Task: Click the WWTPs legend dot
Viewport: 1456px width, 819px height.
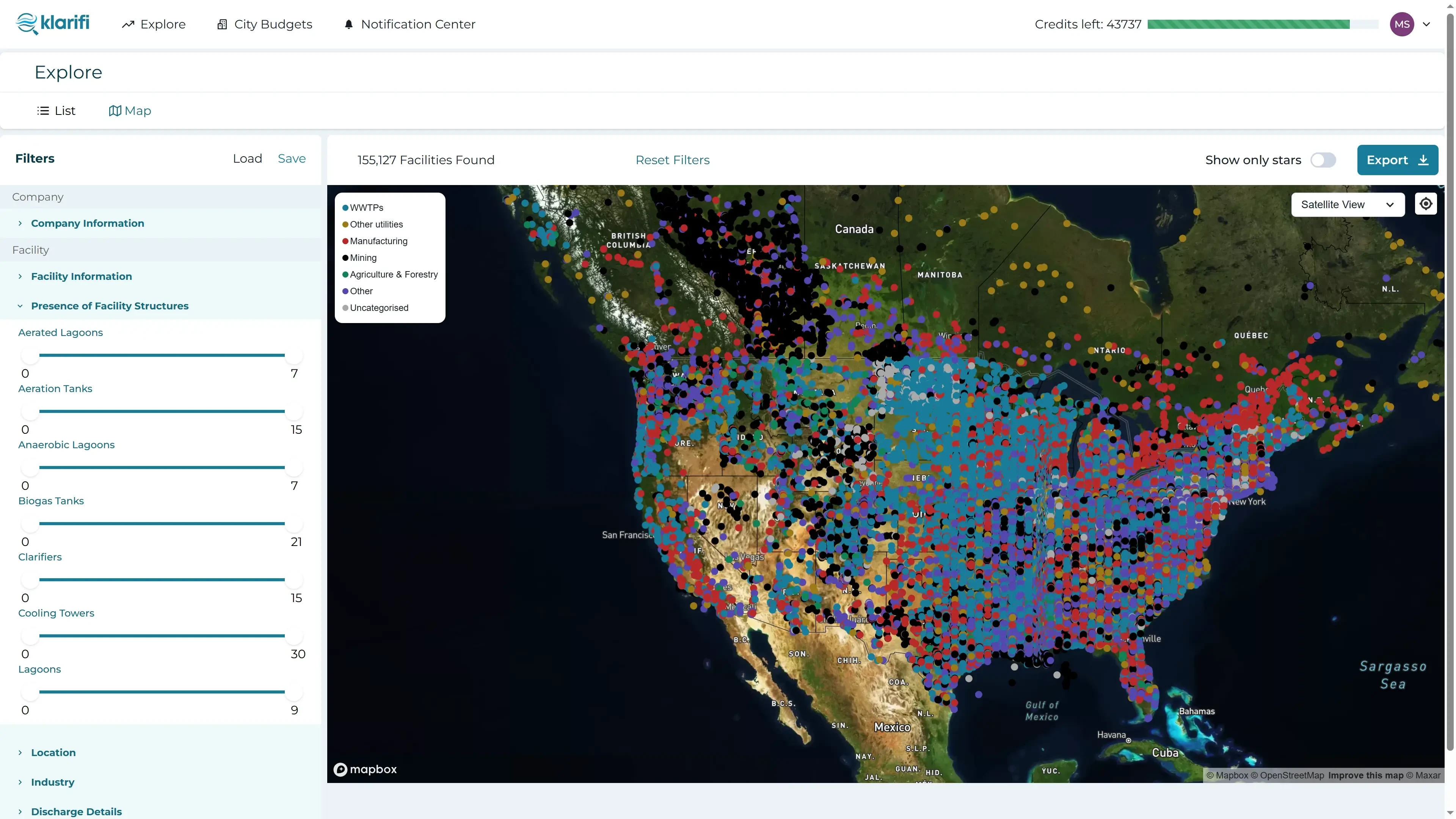Action: [345, 208]
